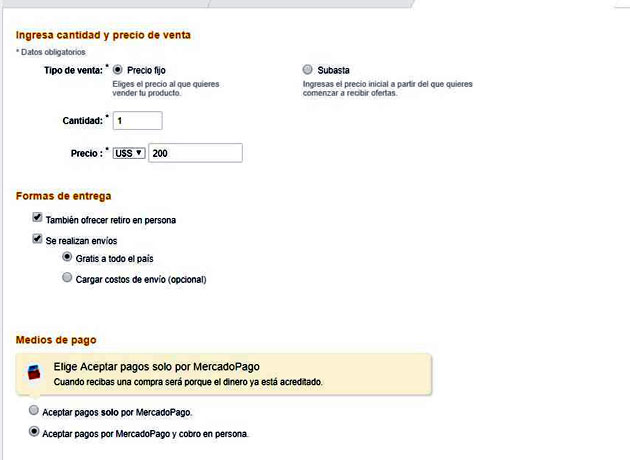Pick MercadoPago y cobro en persona option

35,432
